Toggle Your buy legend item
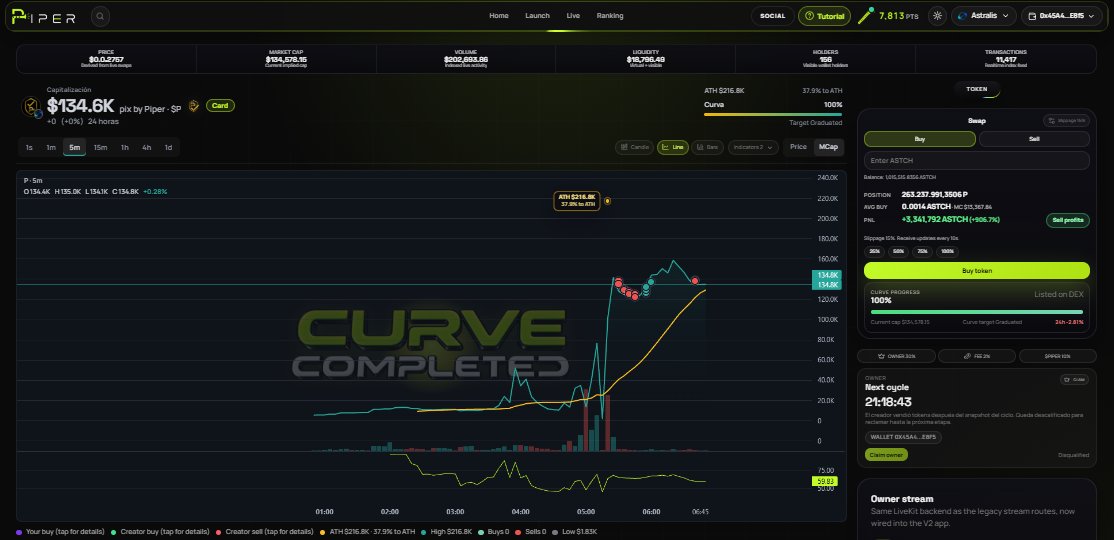The height and width of the screenshot is (540, 1114). [x=60, y=531]
